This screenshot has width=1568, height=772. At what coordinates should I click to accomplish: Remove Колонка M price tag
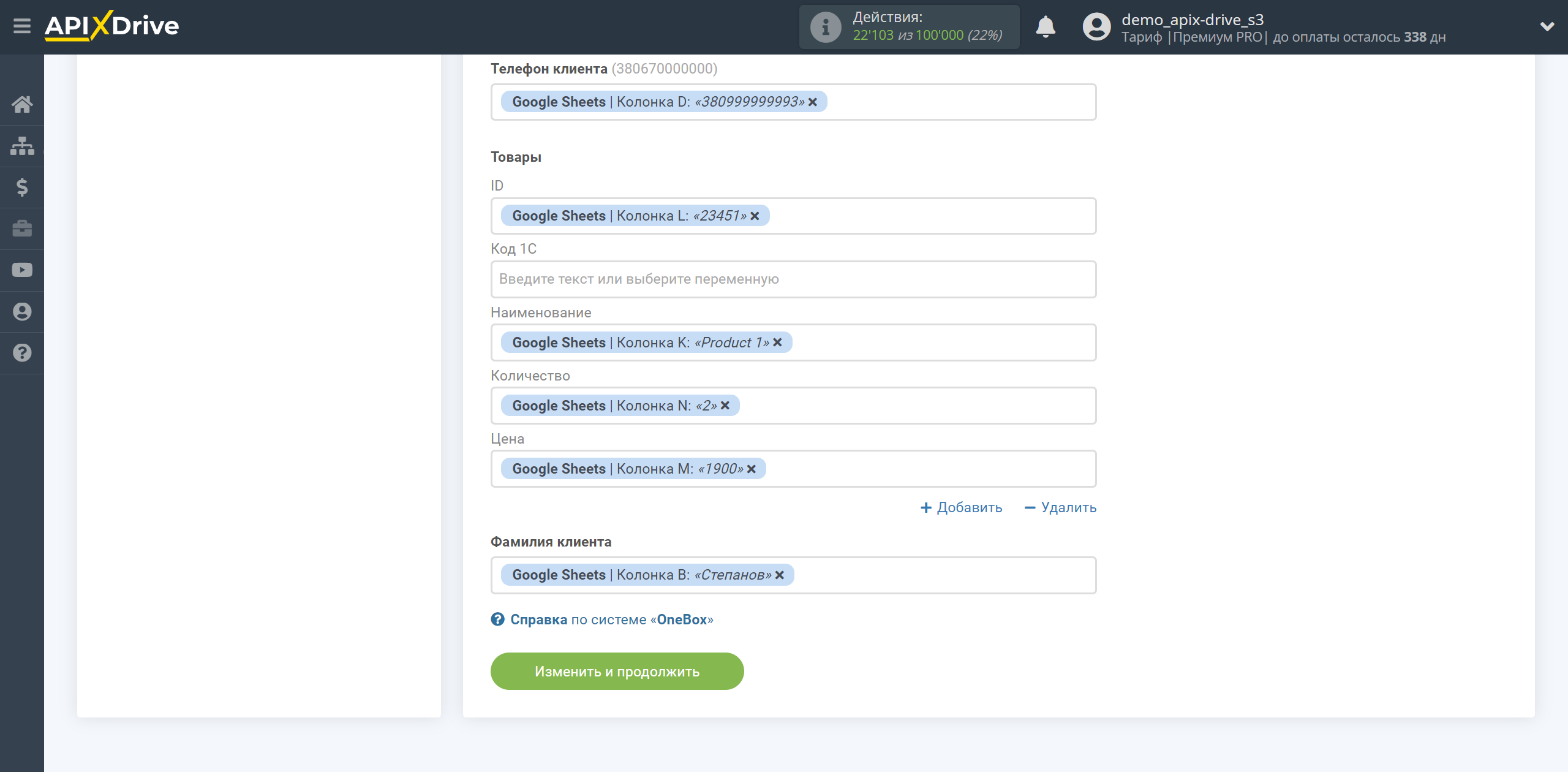[x=752, y=469]
